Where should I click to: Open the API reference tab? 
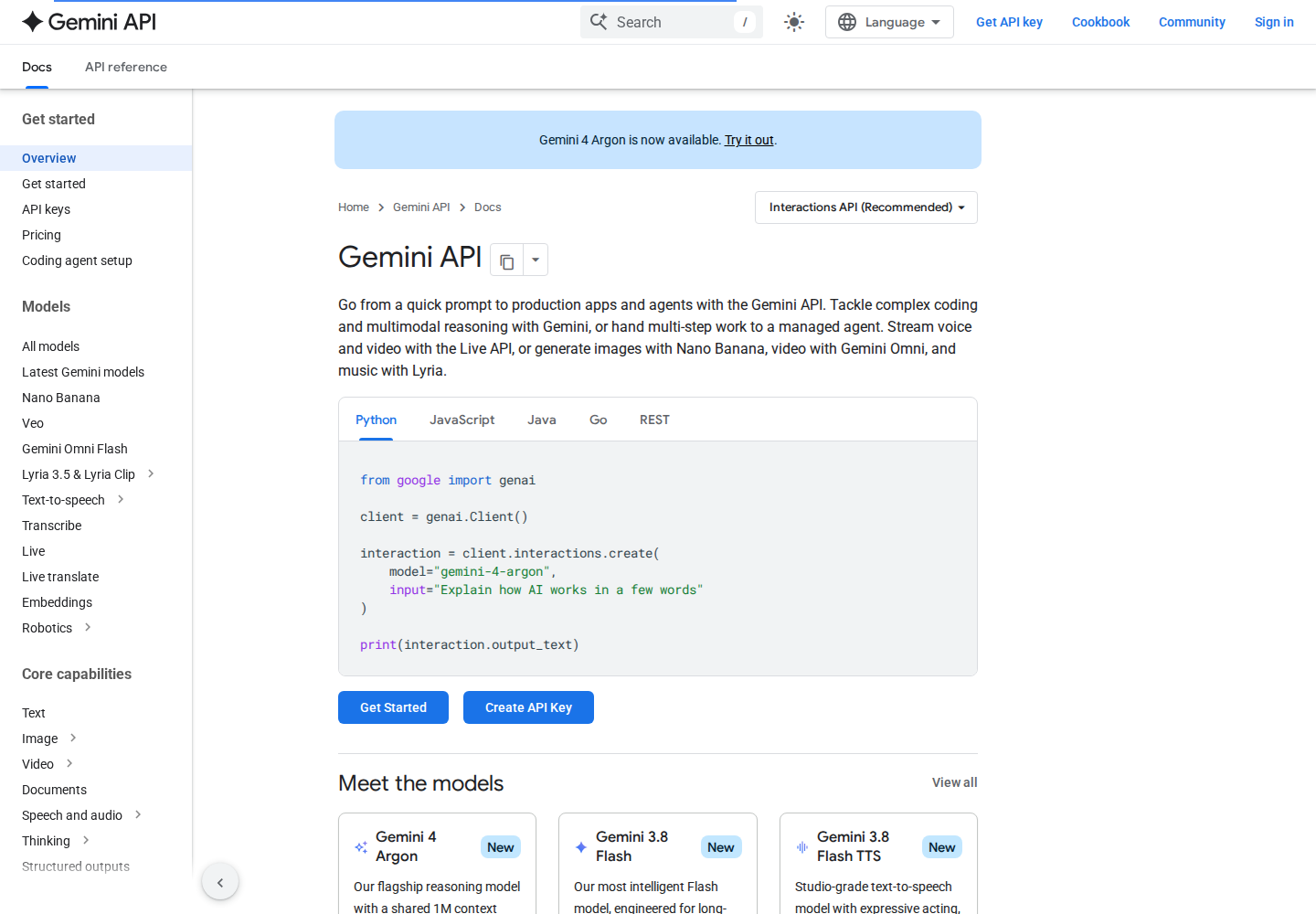click(x=126, y=67)
